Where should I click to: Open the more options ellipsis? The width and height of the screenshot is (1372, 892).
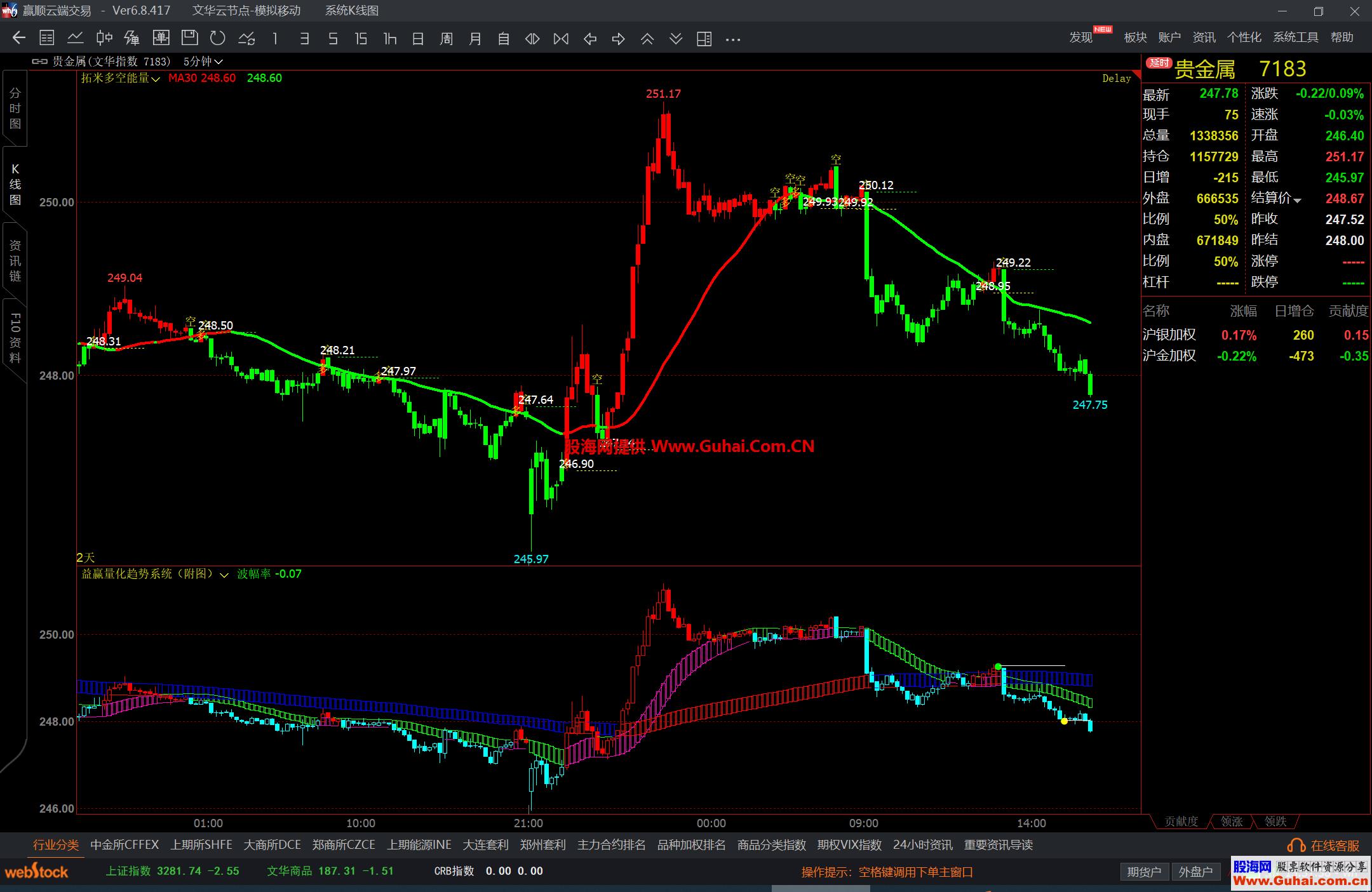click(x=733, y=39)
